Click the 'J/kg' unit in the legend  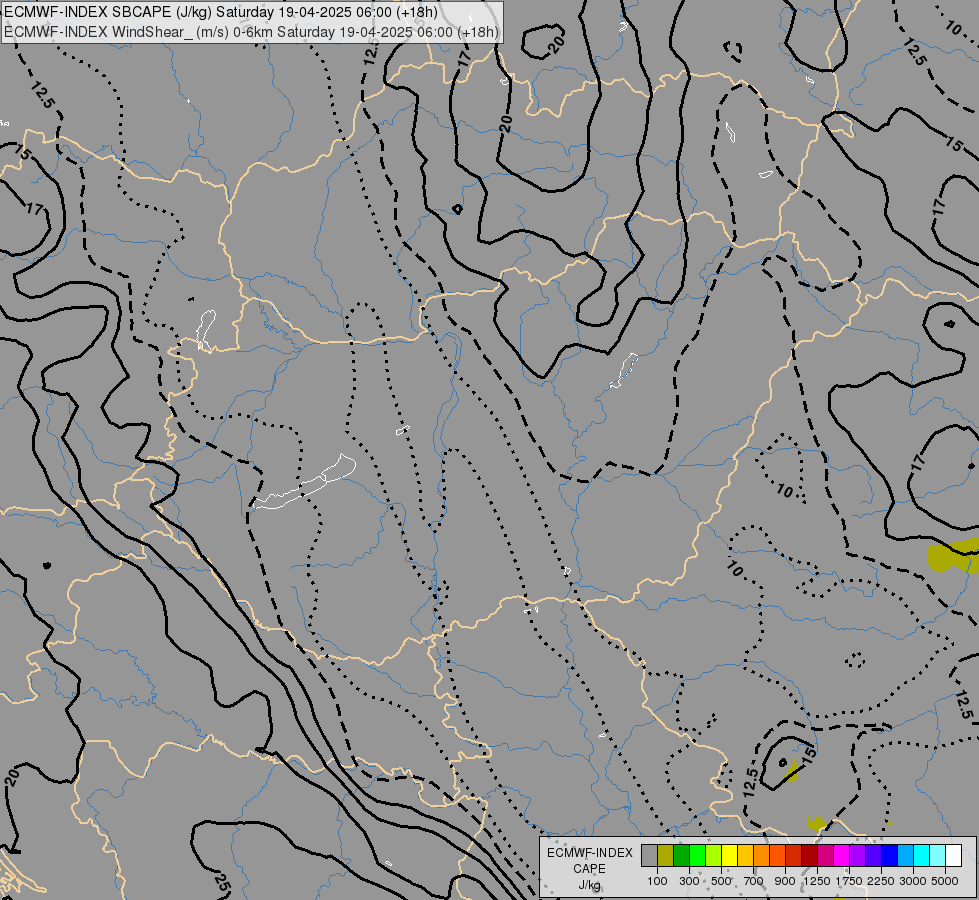pos(590,886)
